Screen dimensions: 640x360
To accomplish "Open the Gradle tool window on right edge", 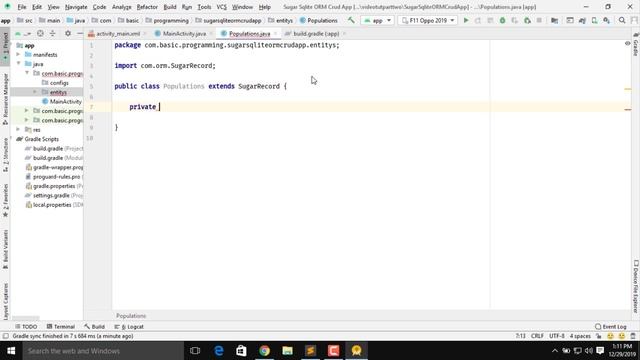I will click(x=636, y=45).
